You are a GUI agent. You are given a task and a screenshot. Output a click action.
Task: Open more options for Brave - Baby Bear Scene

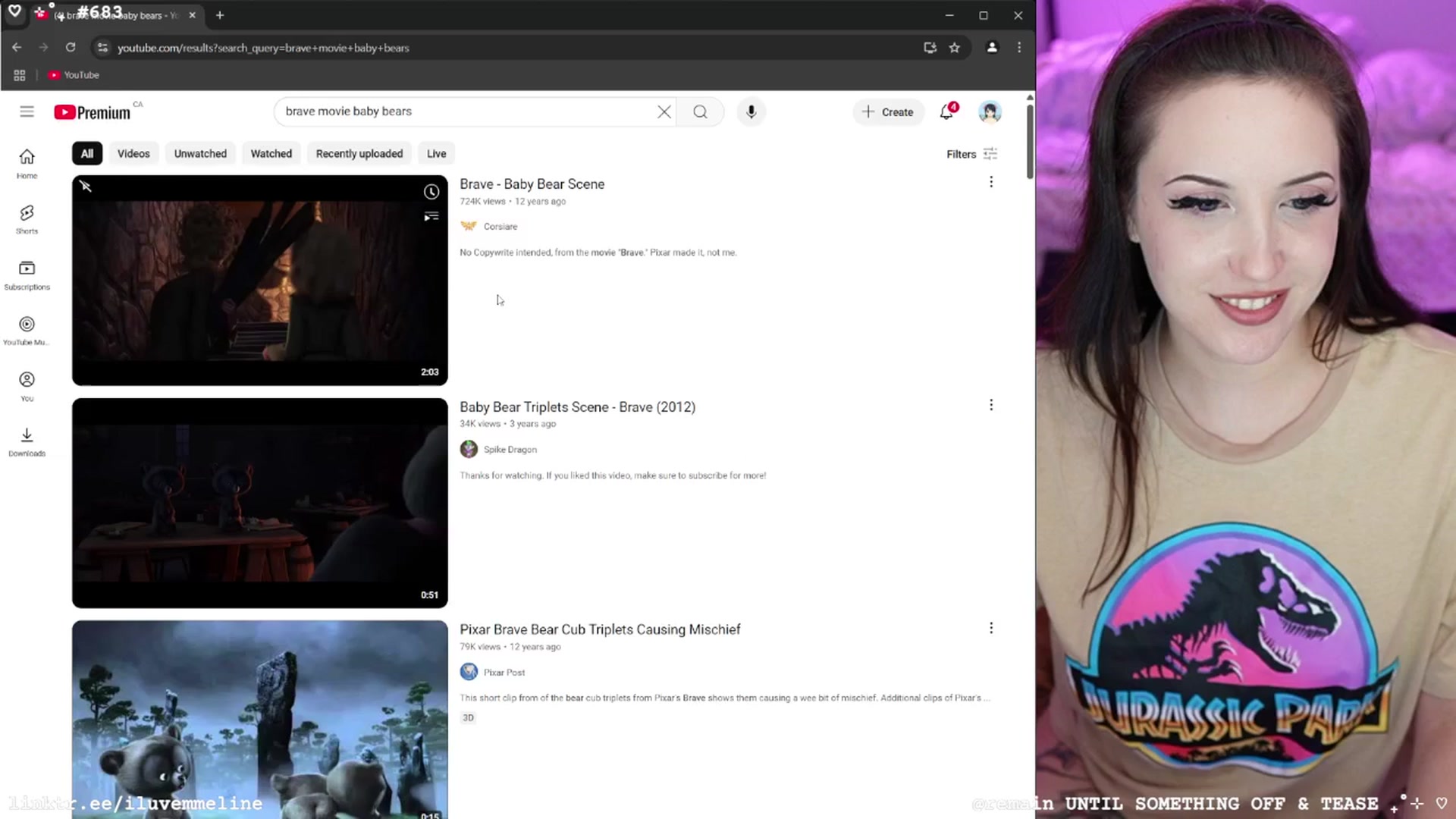pyautogui.click(x=991, y=182)
